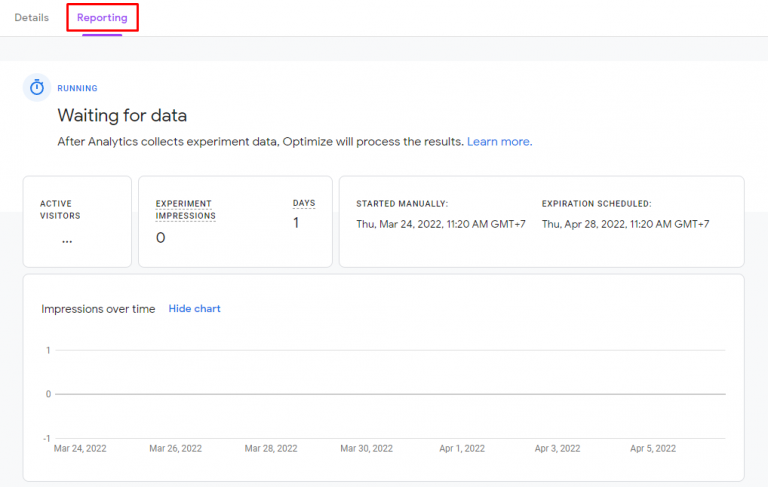Click Apr 5, 2022 on chart axis
Screen dimensions: 768x487
pos(653,449)
